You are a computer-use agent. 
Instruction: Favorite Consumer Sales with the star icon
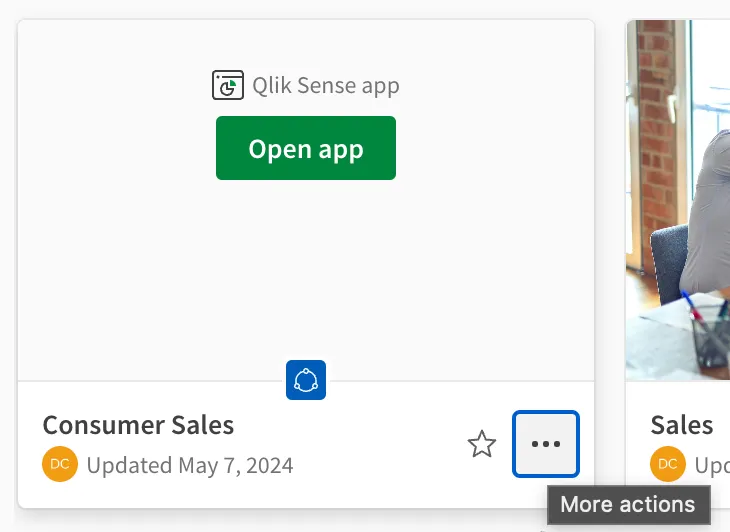pos(482,444)
